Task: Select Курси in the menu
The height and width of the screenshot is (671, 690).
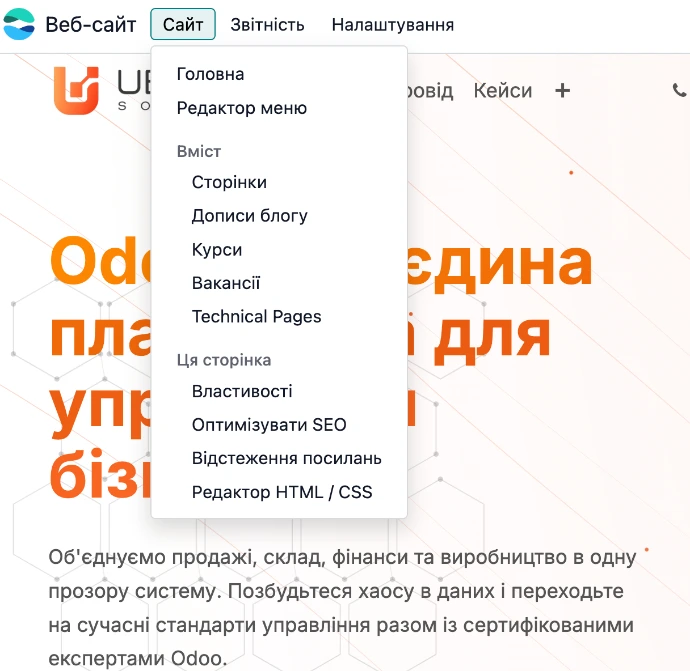Action: coord(279,249)
